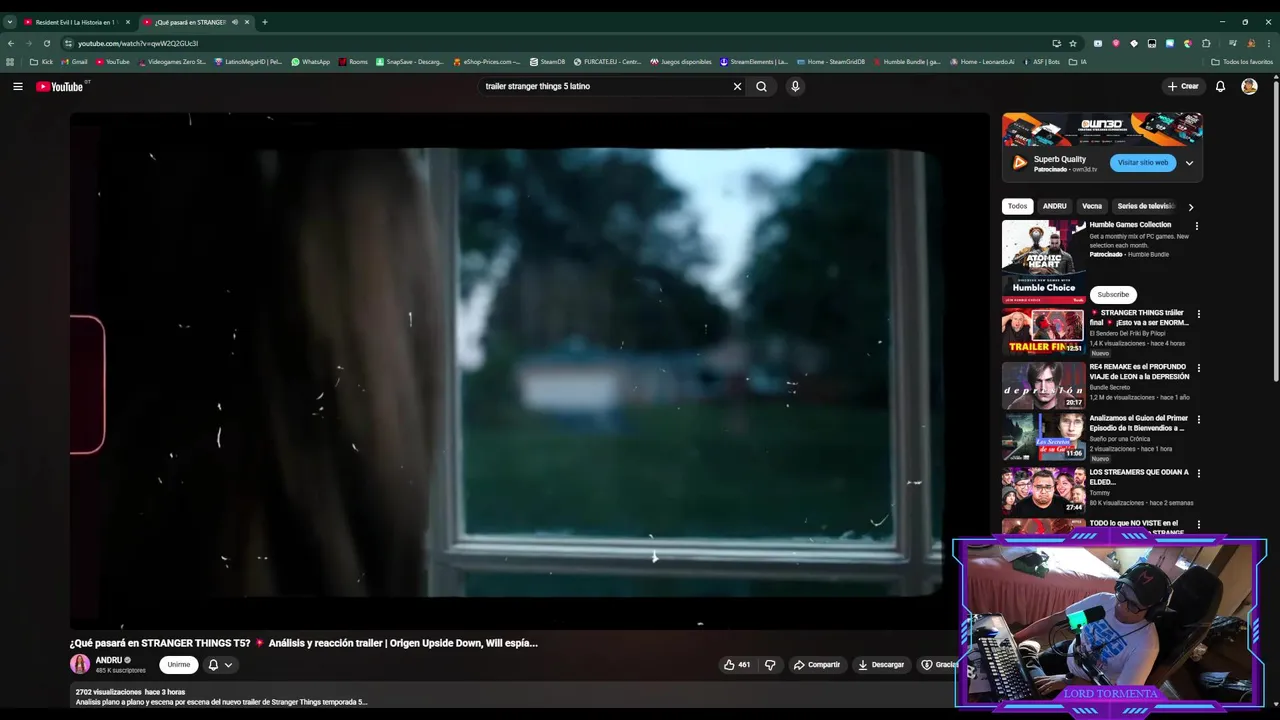Open the Analizamos el Guion video thumbnail
This screenshot has width=1280, height=720.
pos(1043,437)
